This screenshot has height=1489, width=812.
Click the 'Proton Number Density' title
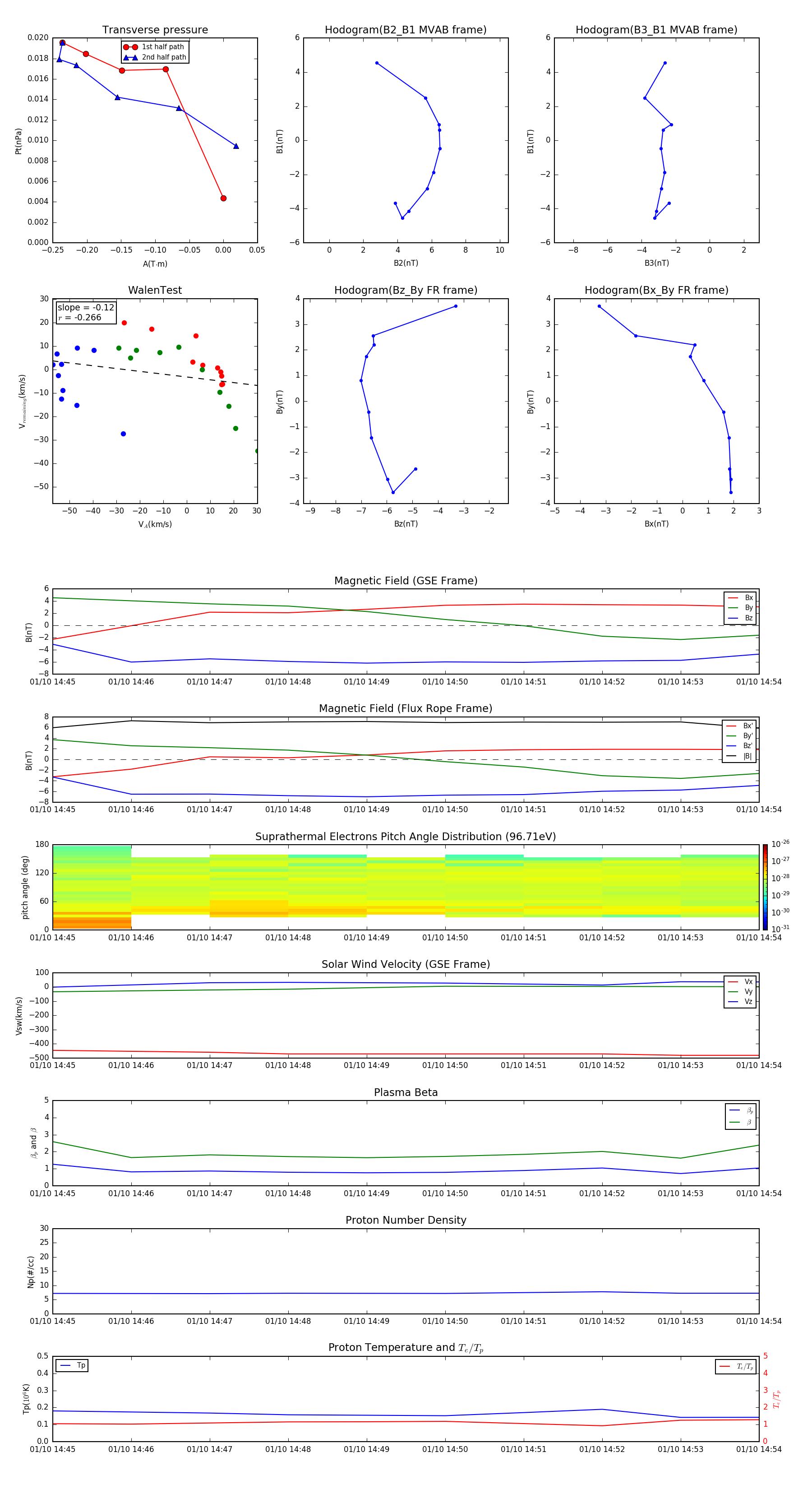pos(406,1220)
